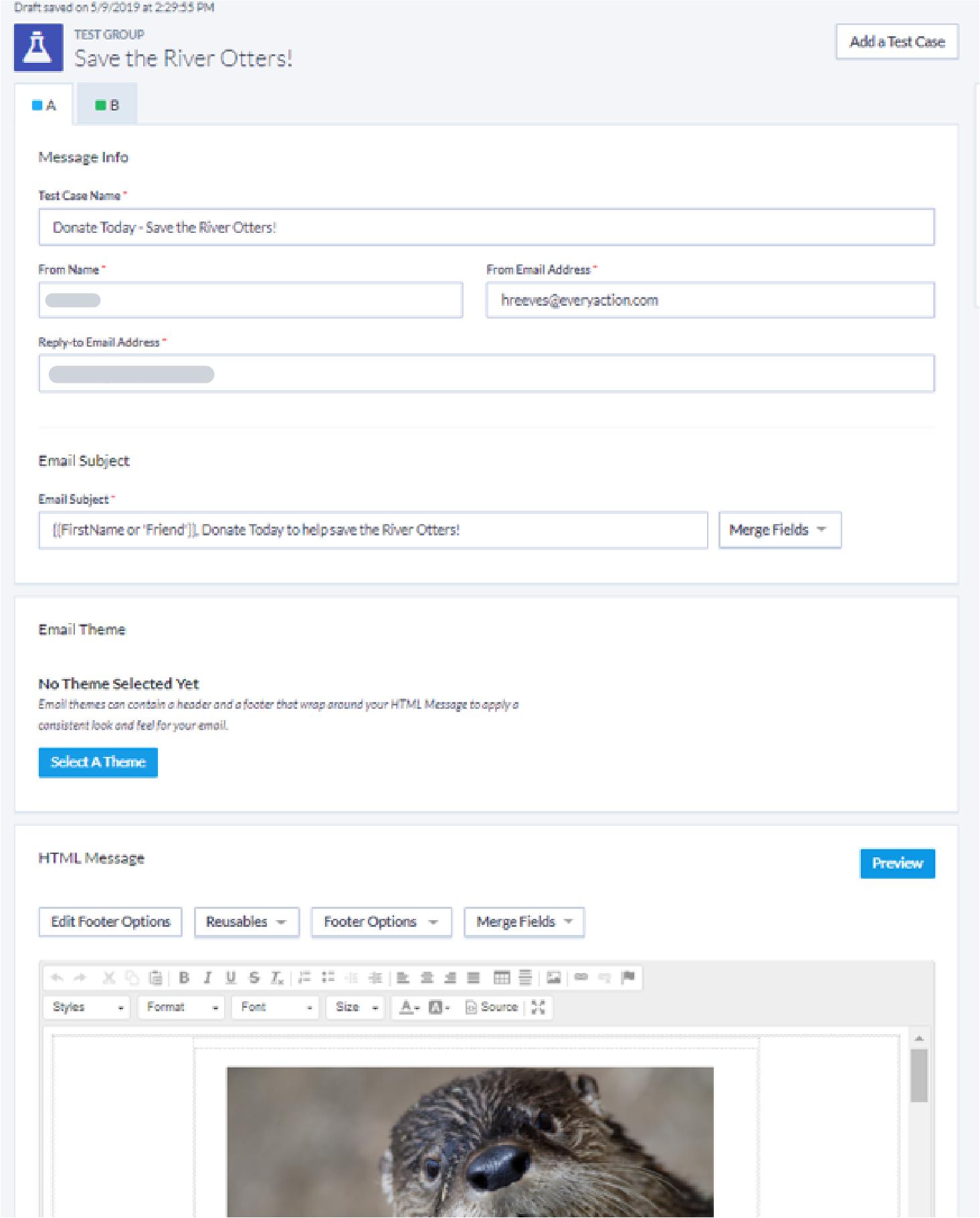This screenshot has height=1218, width=980.
Task: Center-align text in the editor
Action: click(x=427, y=978)
